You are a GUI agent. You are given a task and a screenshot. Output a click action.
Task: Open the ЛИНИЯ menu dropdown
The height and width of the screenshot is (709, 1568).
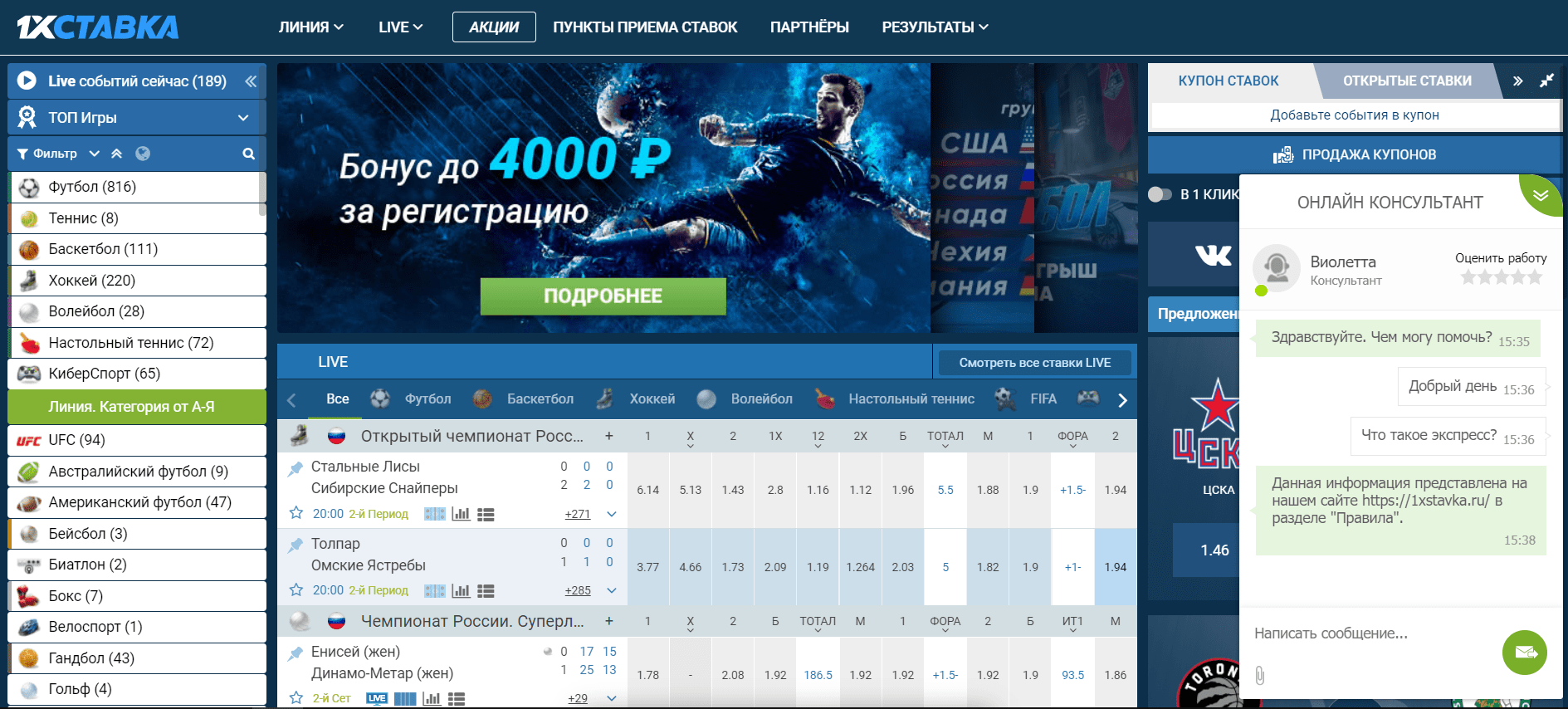point(311,27)
